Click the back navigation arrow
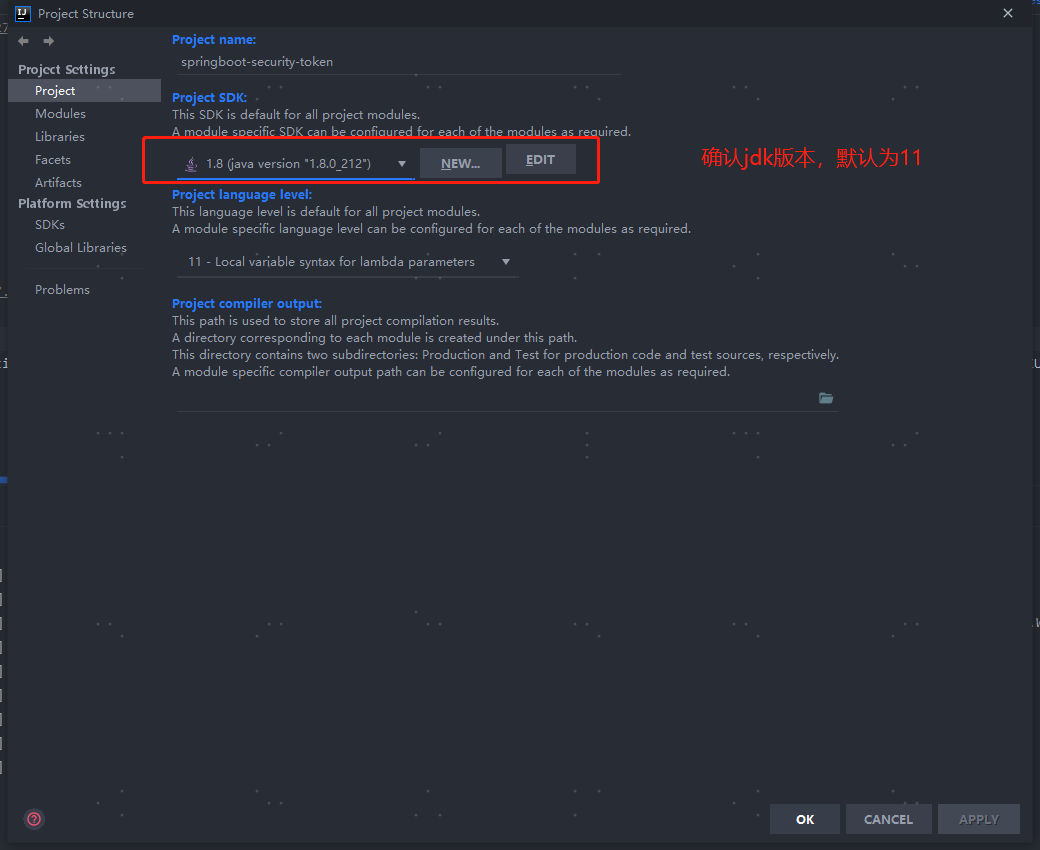This screenshot has height=850, width=1040. (23, 41)
